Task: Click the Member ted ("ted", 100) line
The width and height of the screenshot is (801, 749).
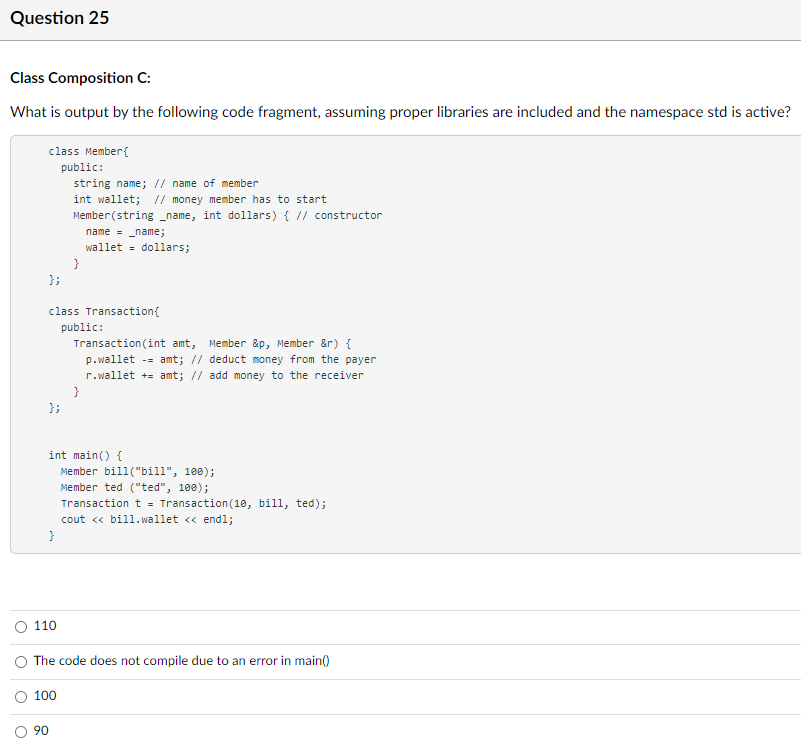Action: (135, 487)
